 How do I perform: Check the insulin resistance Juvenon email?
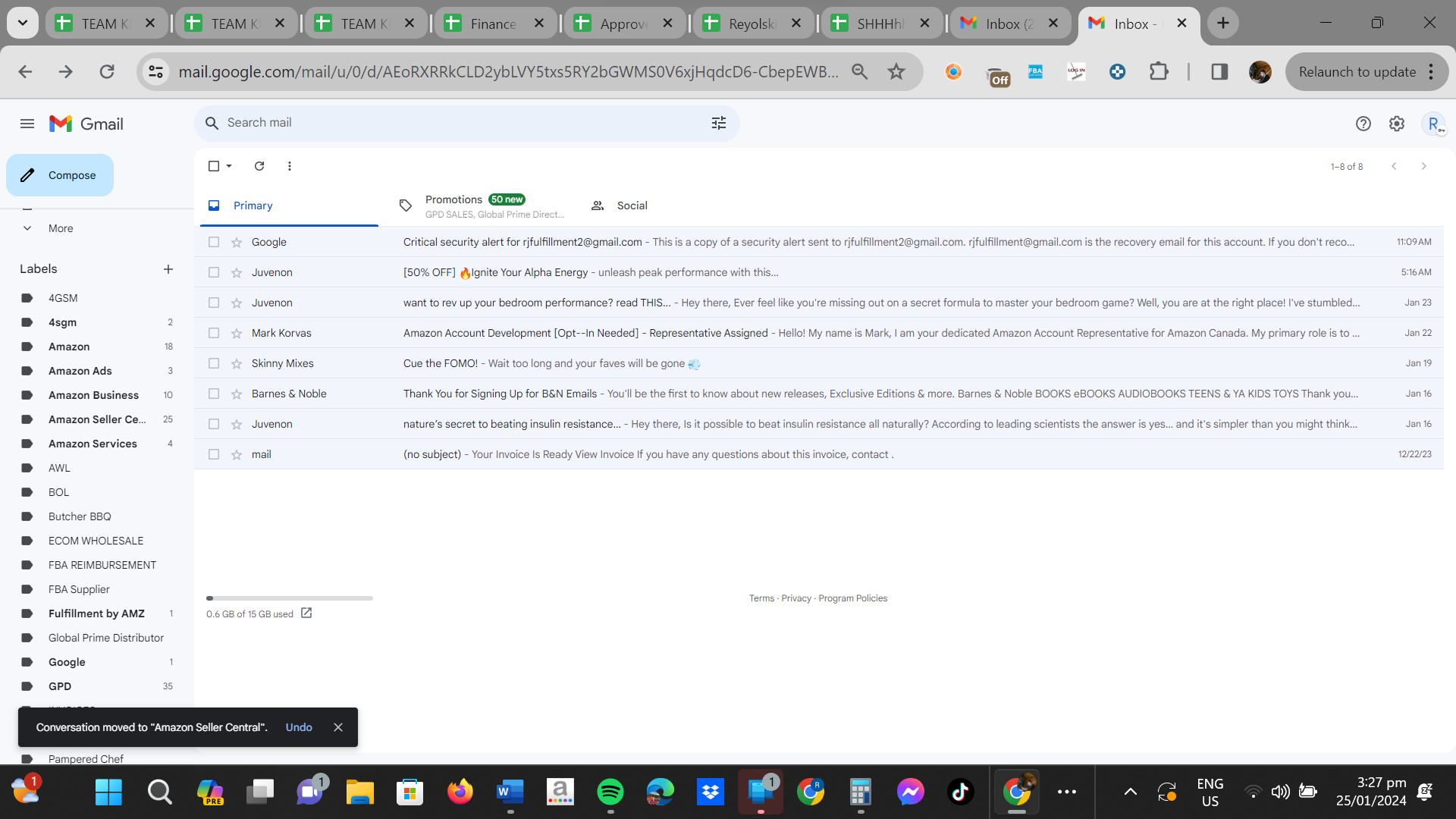click(214, 424)
